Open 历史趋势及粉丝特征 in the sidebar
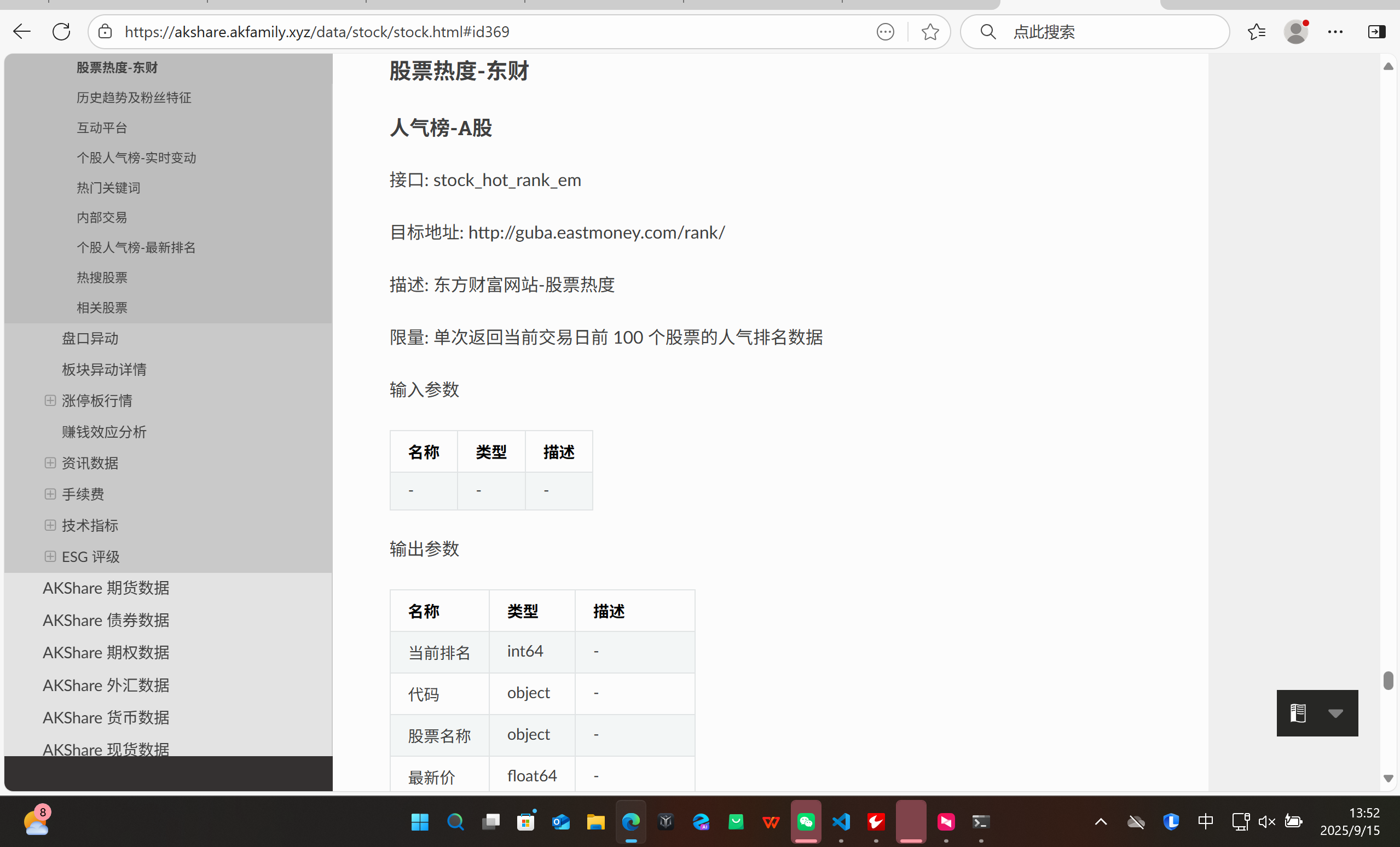This screenshot has width=1400, height=847. tap(134, 98)
